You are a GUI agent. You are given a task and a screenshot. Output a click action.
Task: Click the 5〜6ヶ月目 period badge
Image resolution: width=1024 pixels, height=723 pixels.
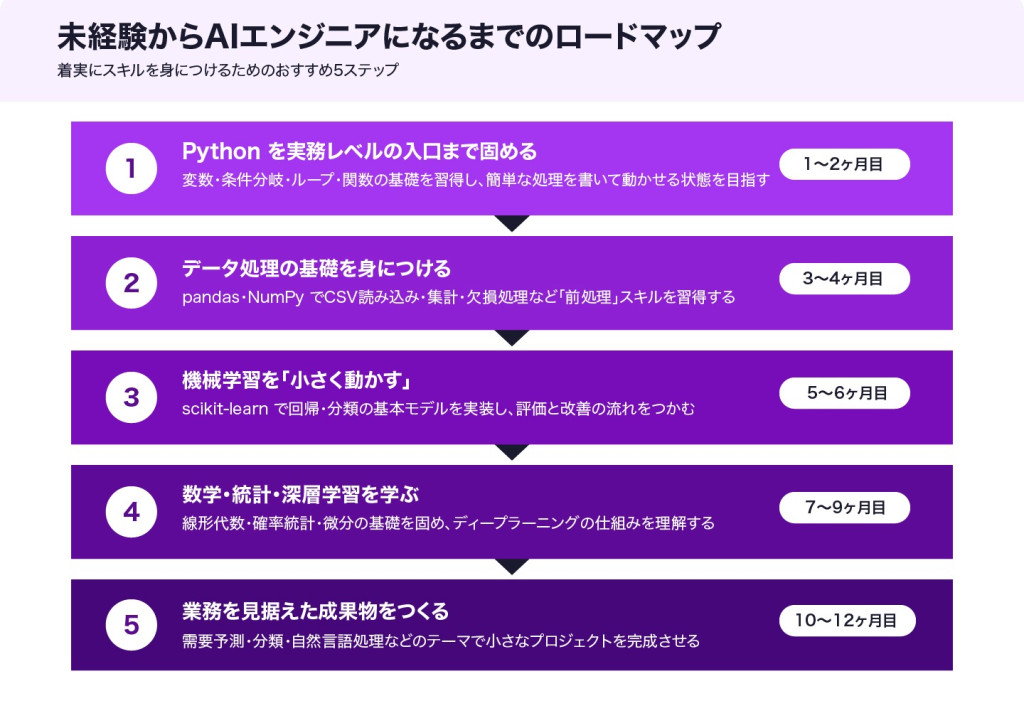pyautogui.click(x=844, y=393)
